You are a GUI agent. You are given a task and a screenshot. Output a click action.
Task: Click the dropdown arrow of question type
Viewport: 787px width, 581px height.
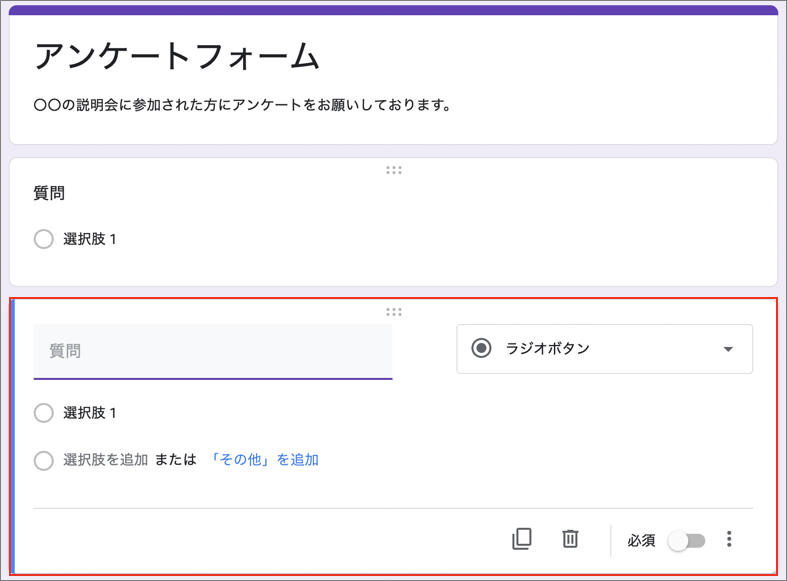tap(728, 349)
